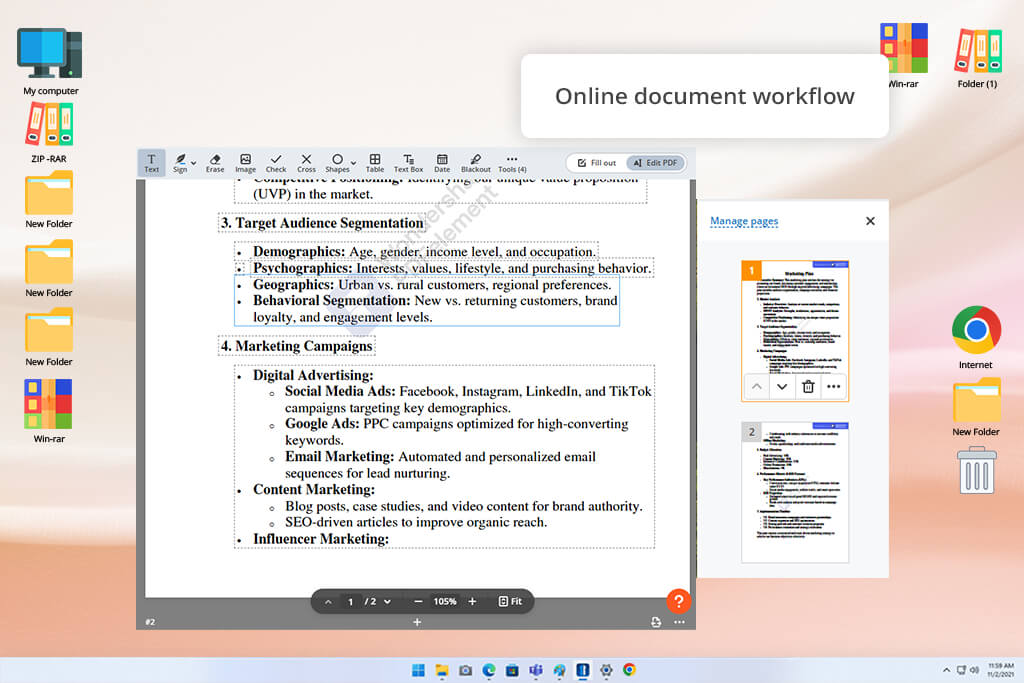The image size is (1024, 683).
Task: Zoom in with the plus button
Action: (x=472, y=601)
